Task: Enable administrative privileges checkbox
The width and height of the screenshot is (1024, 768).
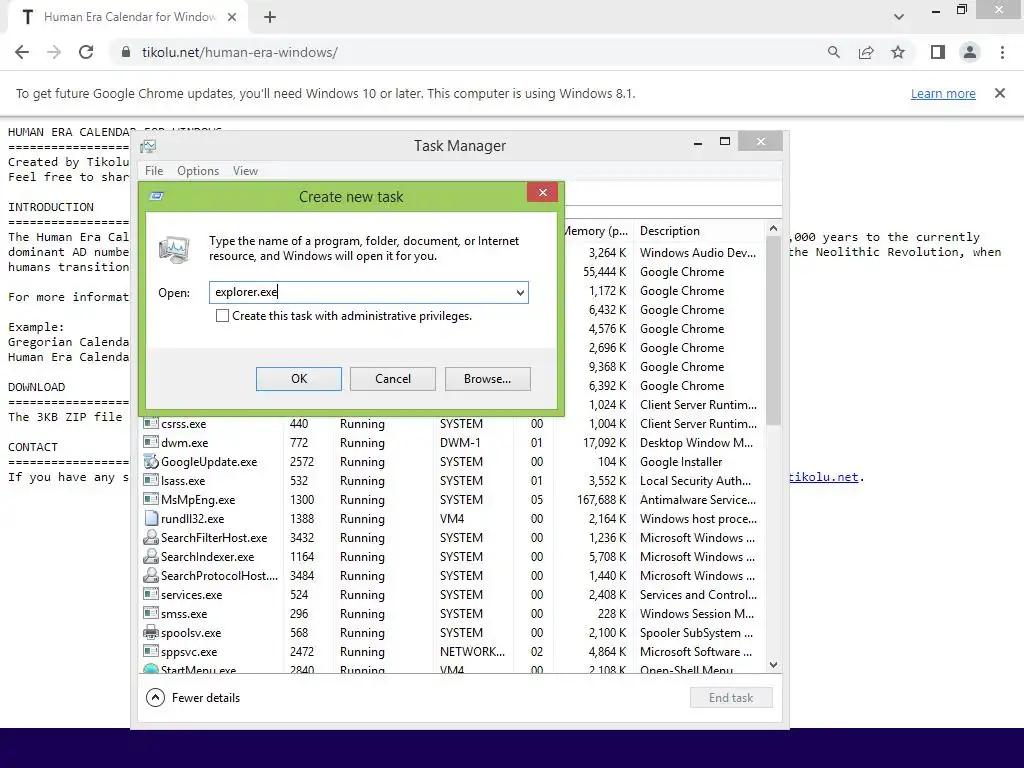Action: tap(222, 316)
